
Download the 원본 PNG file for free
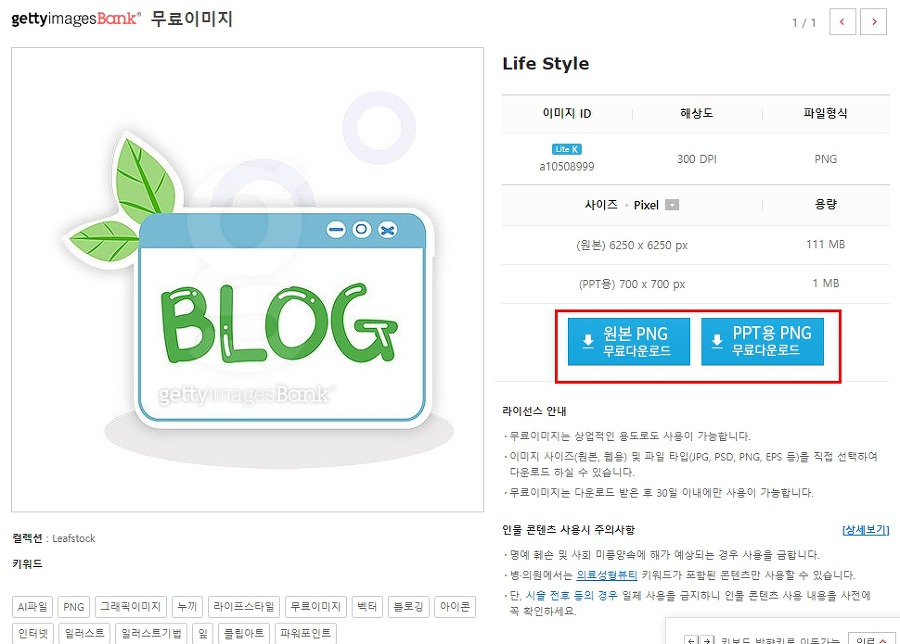coord(629,342)
